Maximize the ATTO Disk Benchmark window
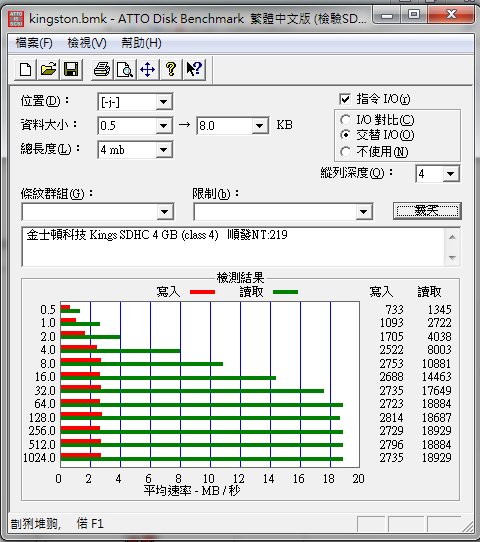 coord(414,15)
